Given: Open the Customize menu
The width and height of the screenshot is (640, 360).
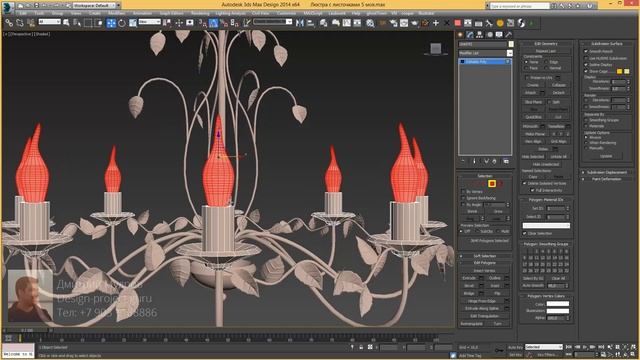Looking at the screenshot, I should click(287, 13).
